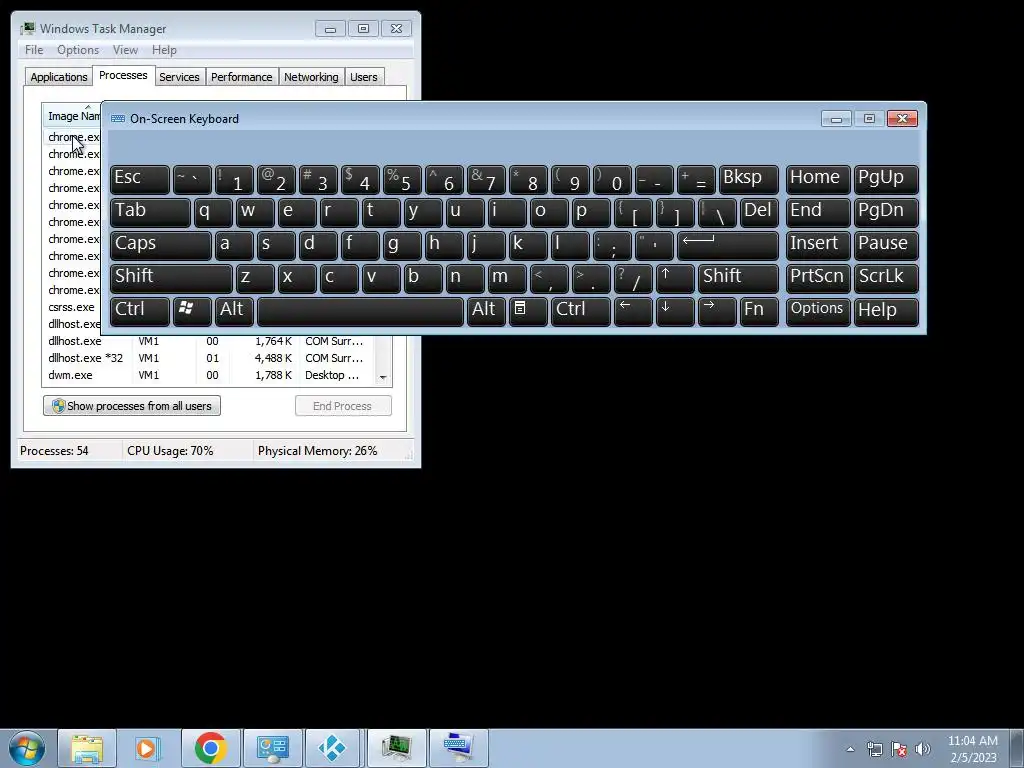This screenshot has width=1024, height=768.
Task: Toggle the left Alt key
Action: pos(234,311)
